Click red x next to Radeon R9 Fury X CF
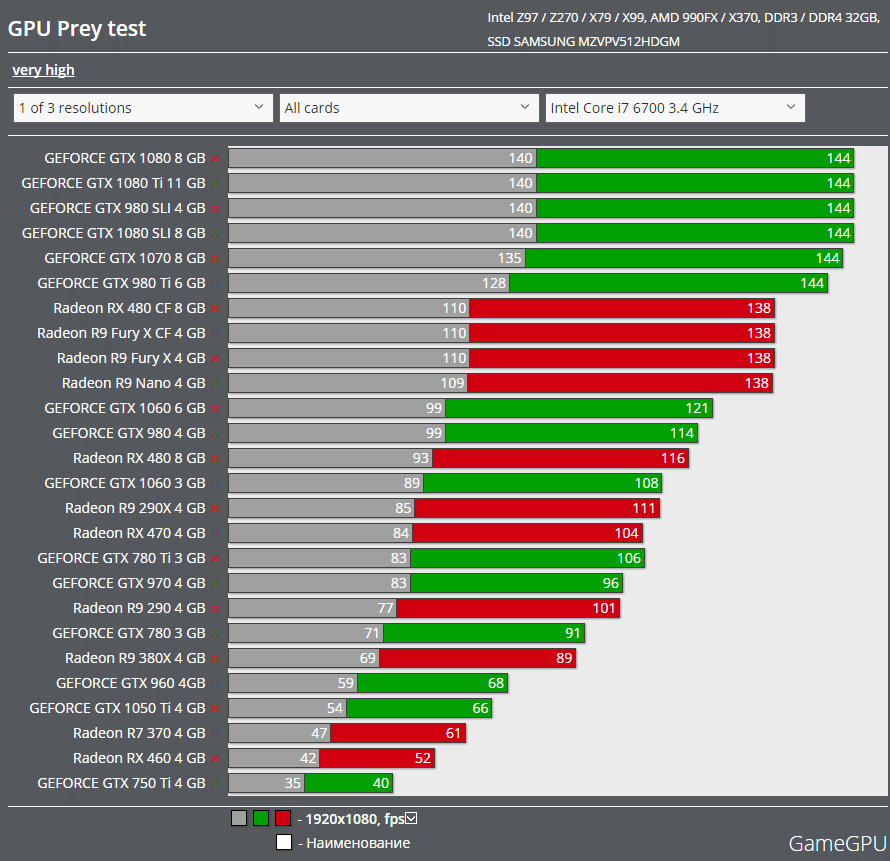This screenshot has width=890, height=861. tap(215, 334)
